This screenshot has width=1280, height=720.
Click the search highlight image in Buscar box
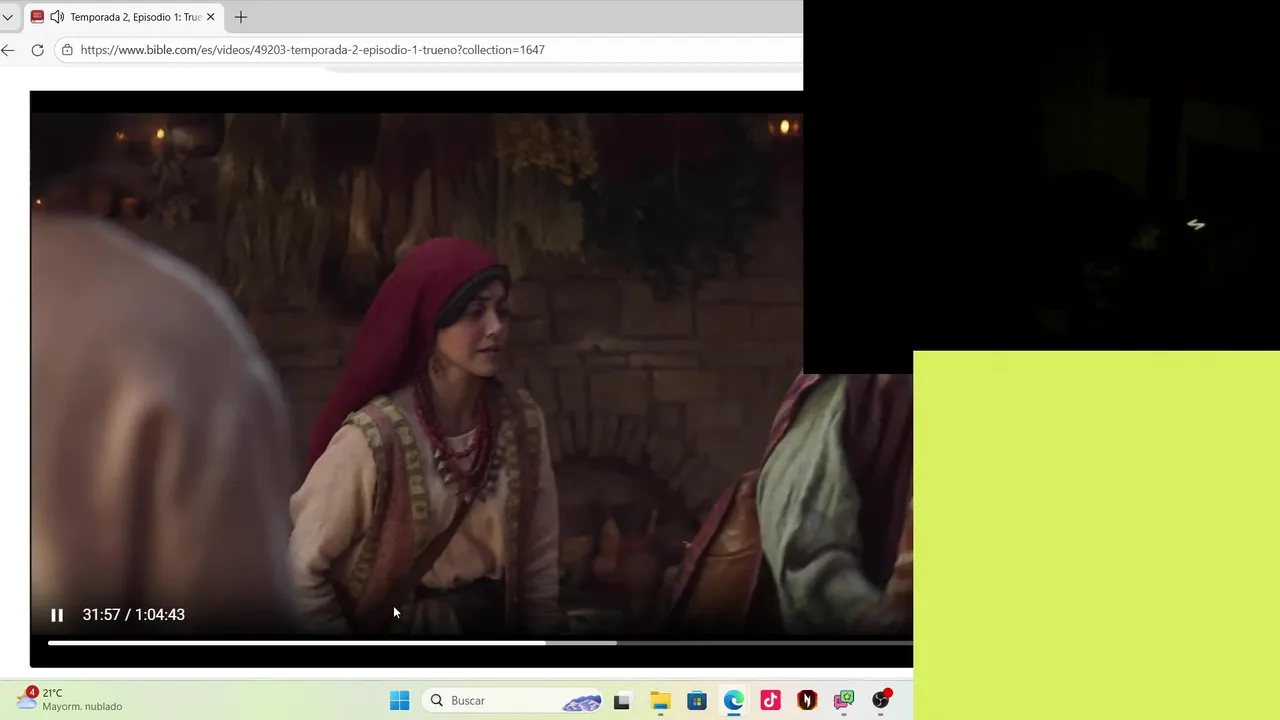[x=581, y=702]
